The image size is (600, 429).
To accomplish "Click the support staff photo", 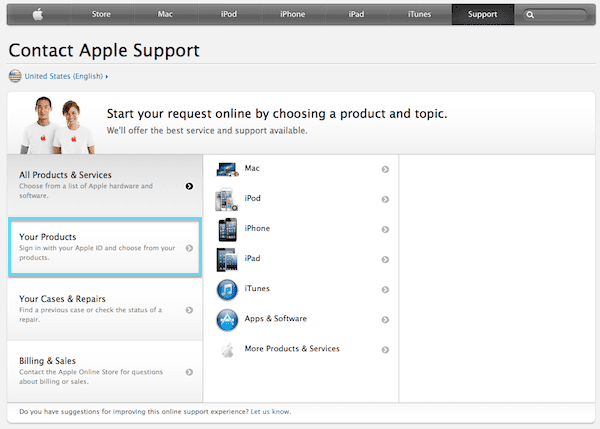I will pos(57,125).
